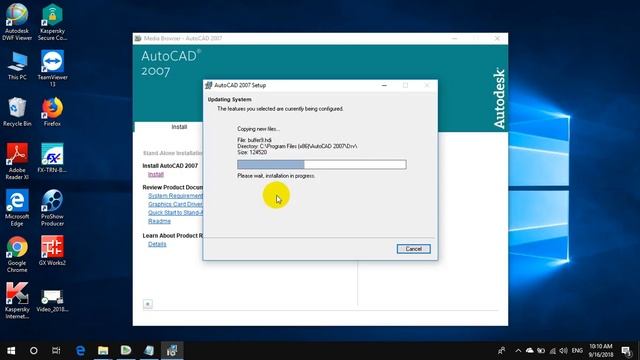Open the Action Center notifications icon

627,351
